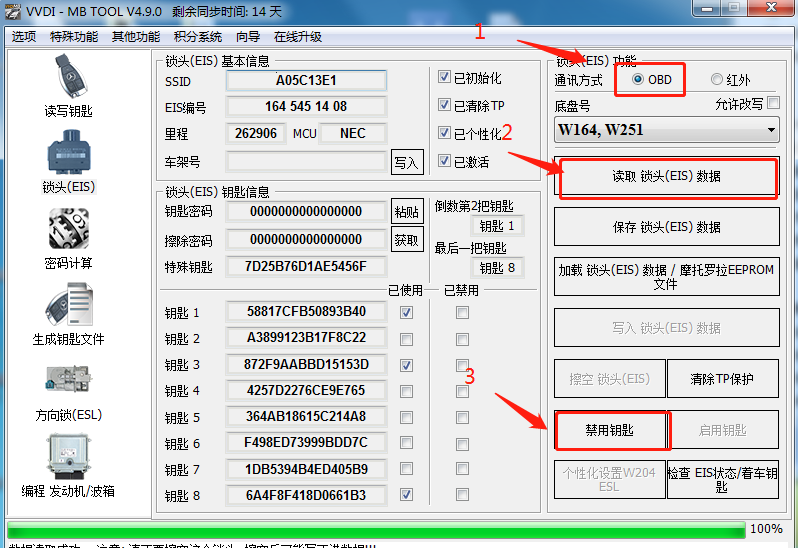Screen dimensions: 798x548
Task: Toggle the 已清除TP checkbox
Action: 444,105
